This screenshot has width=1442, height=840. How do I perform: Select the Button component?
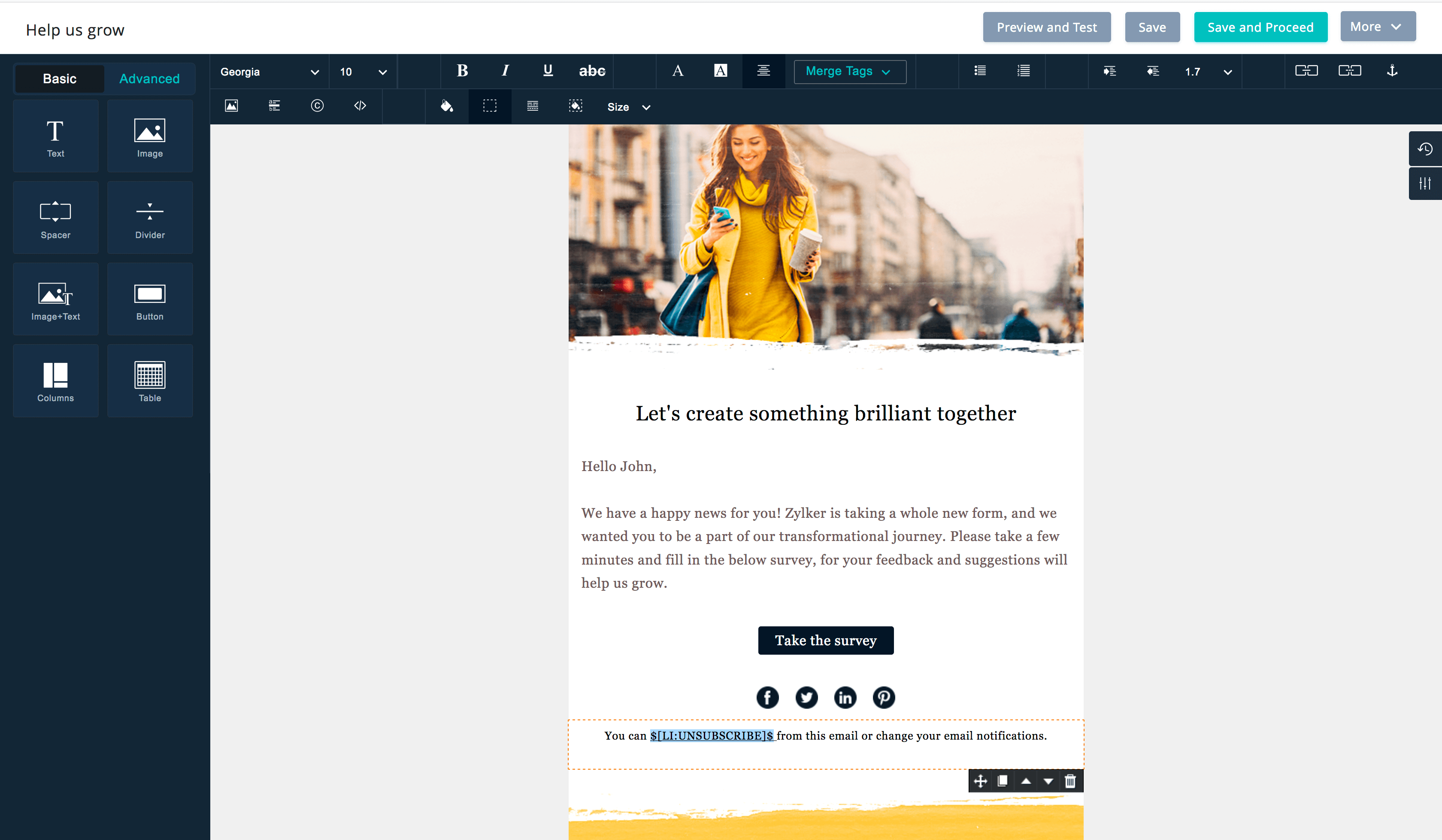[150, 299]
